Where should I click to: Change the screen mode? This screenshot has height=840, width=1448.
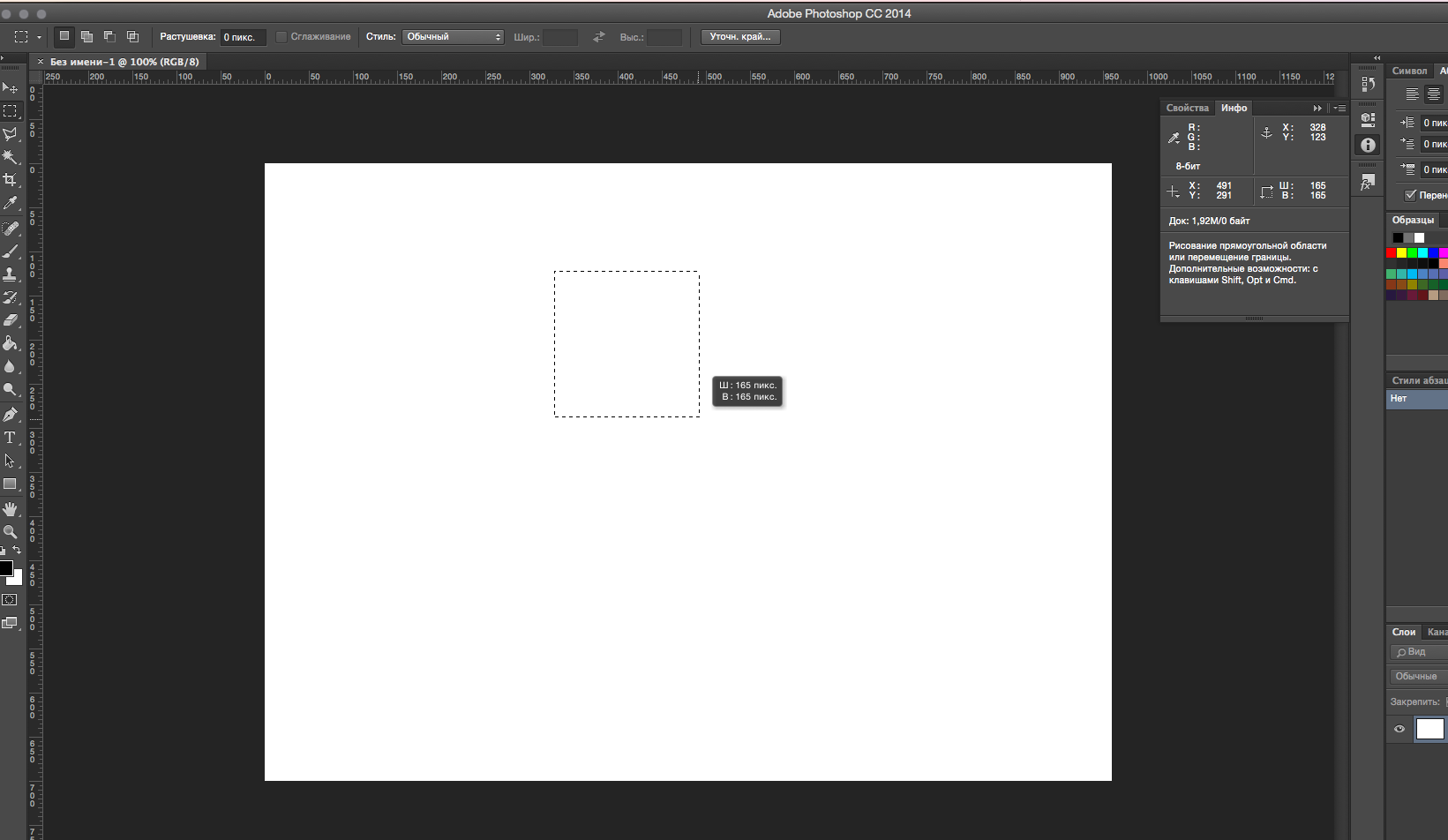pos(10,623)
